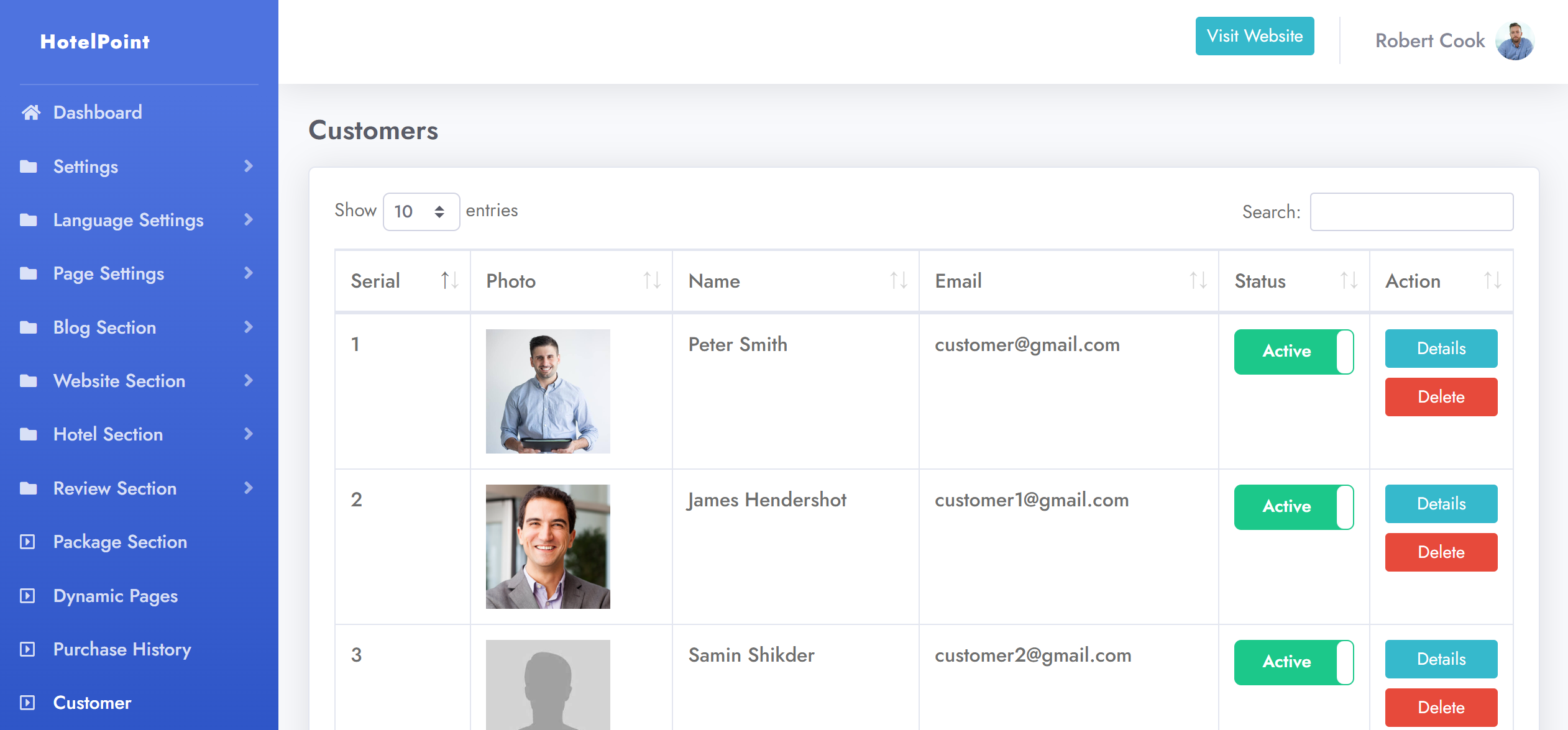This screenshot has width=1568, height=730.
Task: Click the Package Section square-arrow icon
Action: click(27, 542)
